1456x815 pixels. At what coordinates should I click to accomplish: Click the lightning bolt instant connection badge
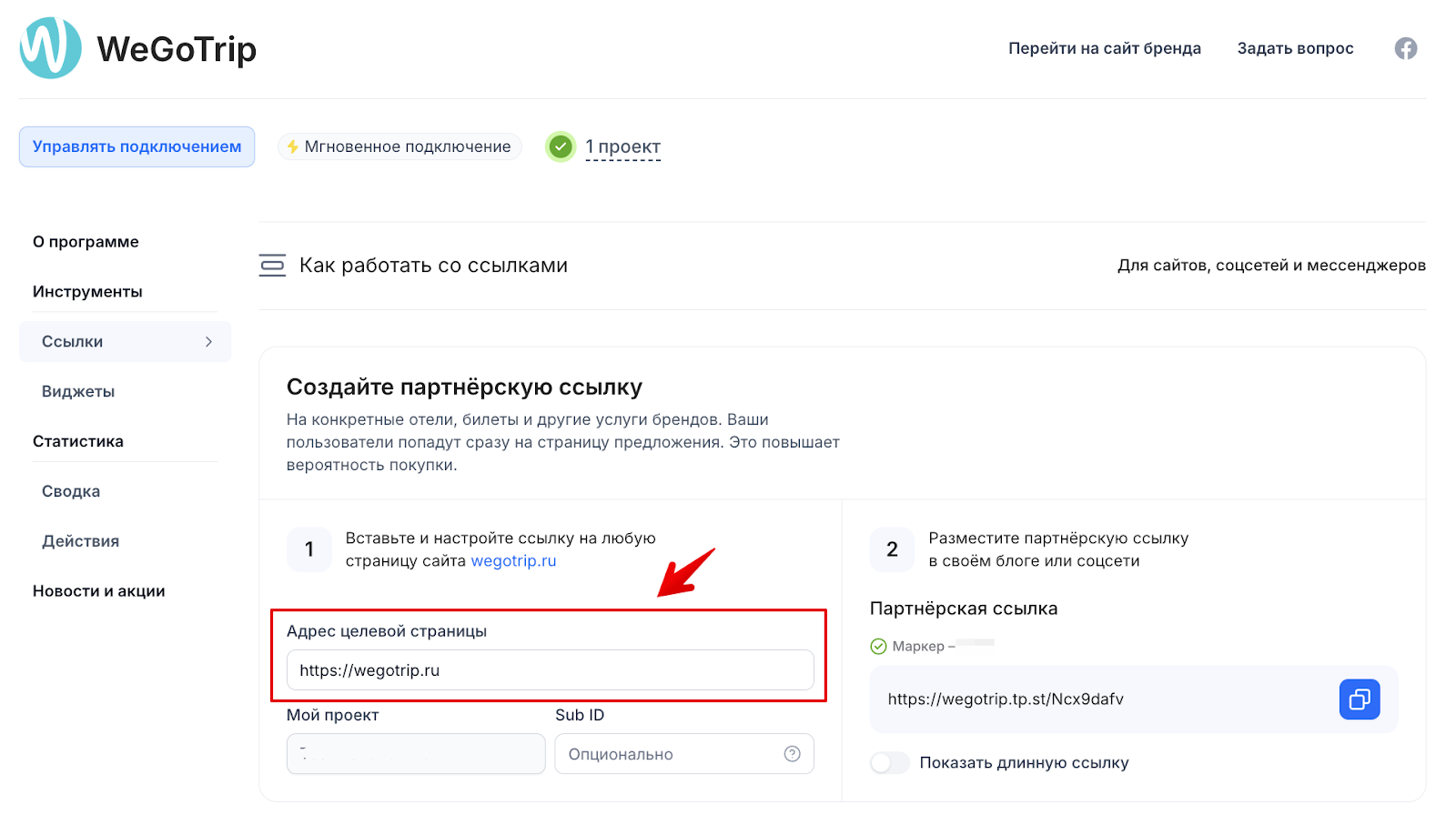(x=399, y=146)
